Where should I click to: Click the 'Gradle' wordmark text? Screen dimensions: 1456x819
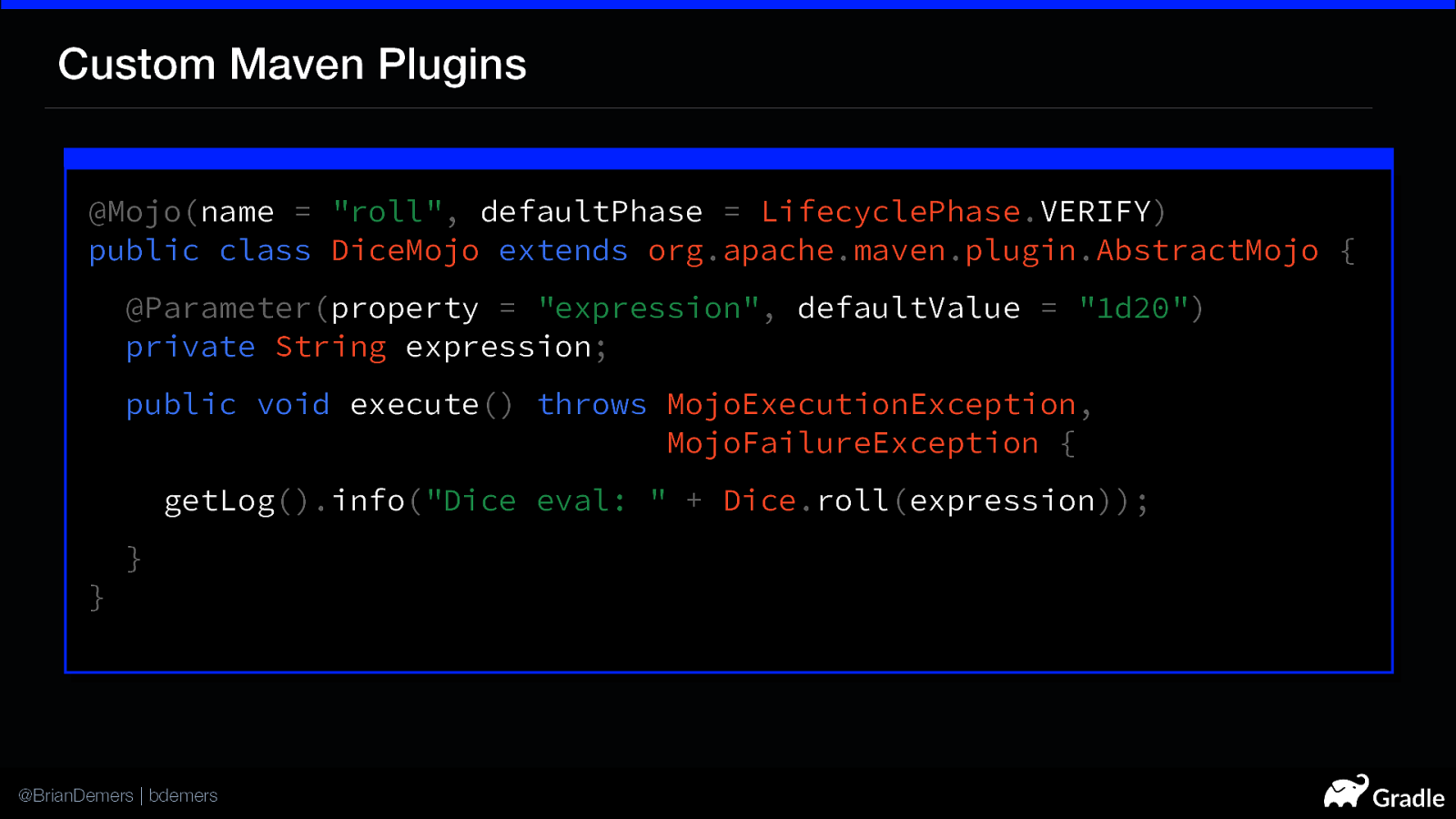[1409, 798]
